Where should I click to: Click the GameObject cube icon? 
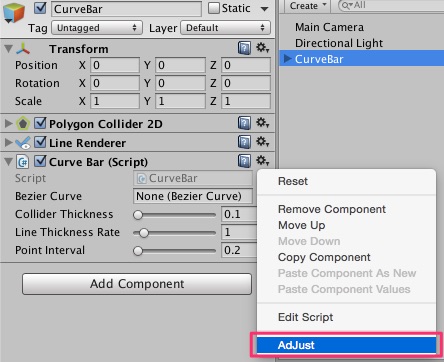[x=14, y=12]
